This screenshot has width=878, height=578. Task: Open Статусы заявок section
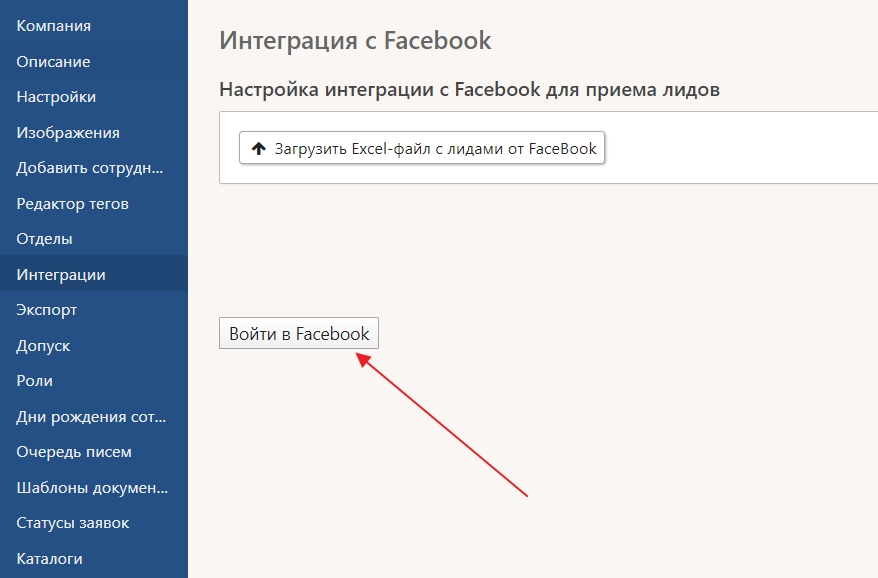click(73, 523)
